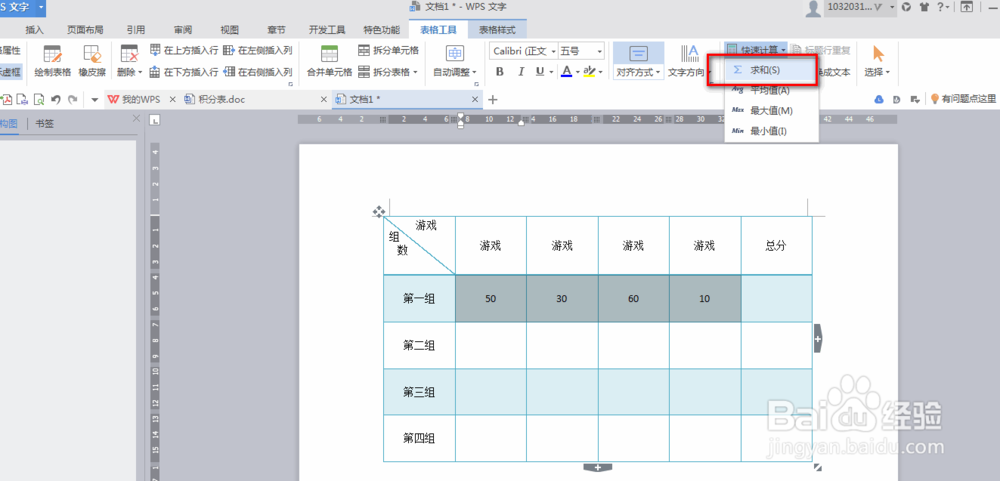The height and width of the screenshot is (481, 1000).
Task: Close the 积分表.doc tab
Action: click(323, 100)
